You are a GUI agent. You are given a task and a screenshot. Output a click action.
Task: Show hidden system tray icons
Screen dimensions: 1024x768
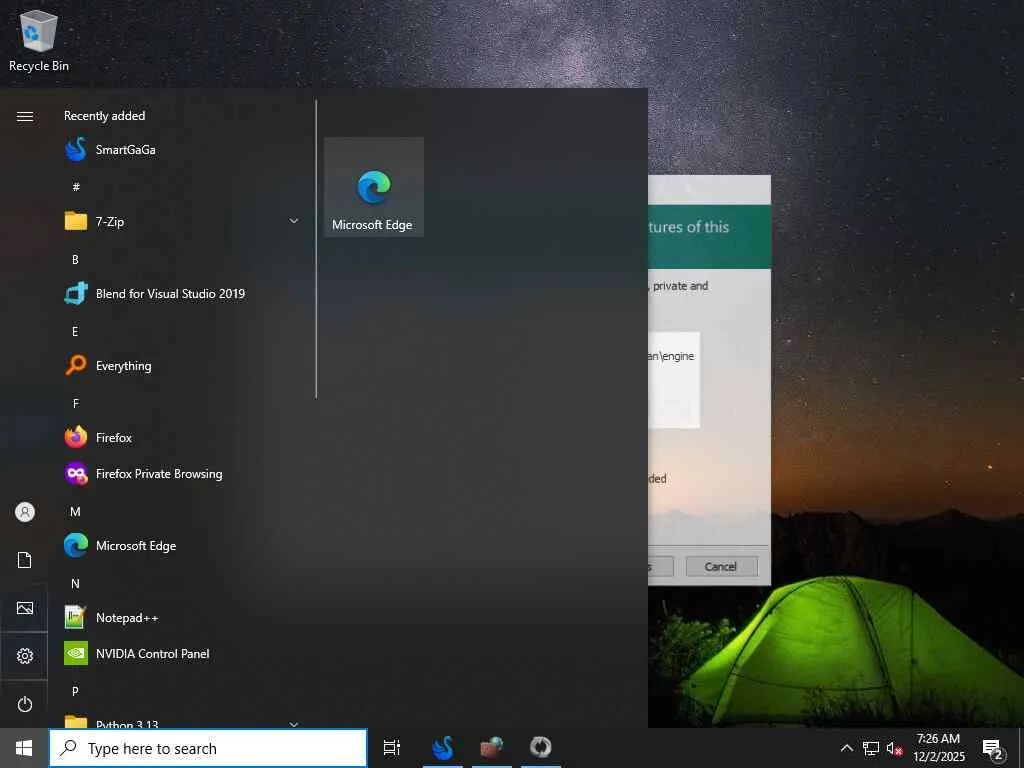(846, 748)
